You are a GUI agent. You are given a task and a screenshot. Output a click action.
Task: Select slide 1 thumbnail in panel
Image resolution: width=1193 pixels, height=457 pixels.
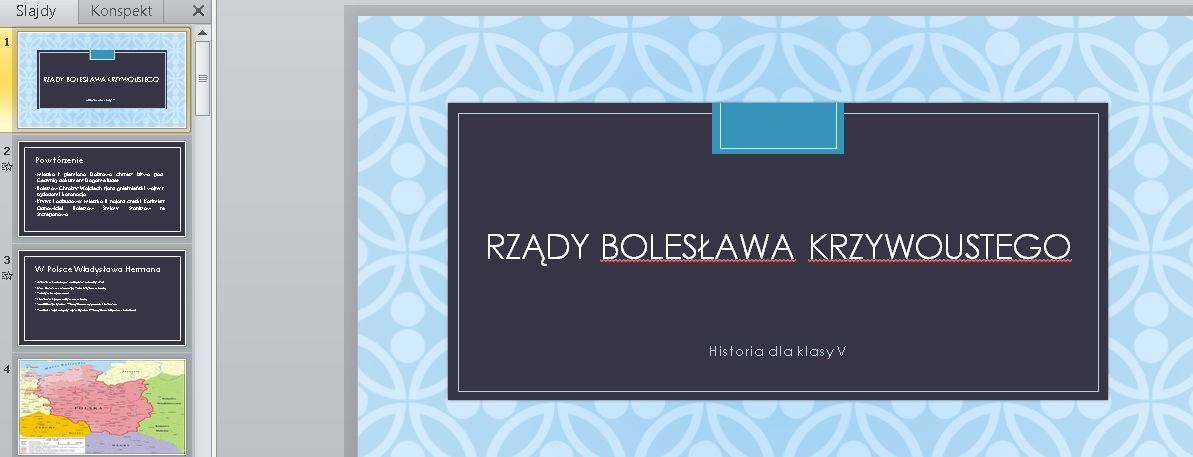(103, 81)
